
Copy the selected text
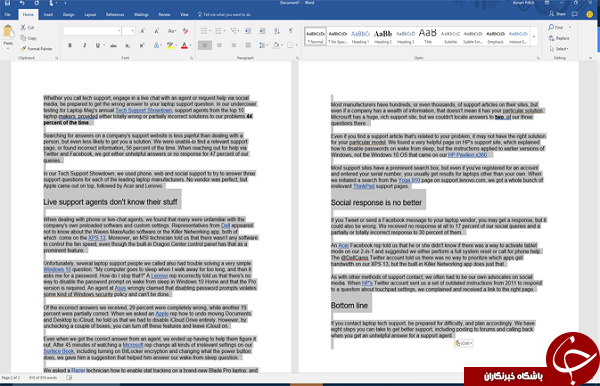pos(29,38)
